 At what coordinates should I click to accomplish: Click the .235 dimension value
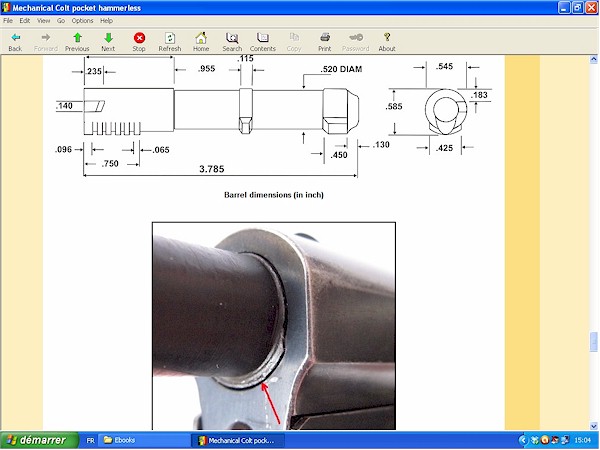point(94,71)
